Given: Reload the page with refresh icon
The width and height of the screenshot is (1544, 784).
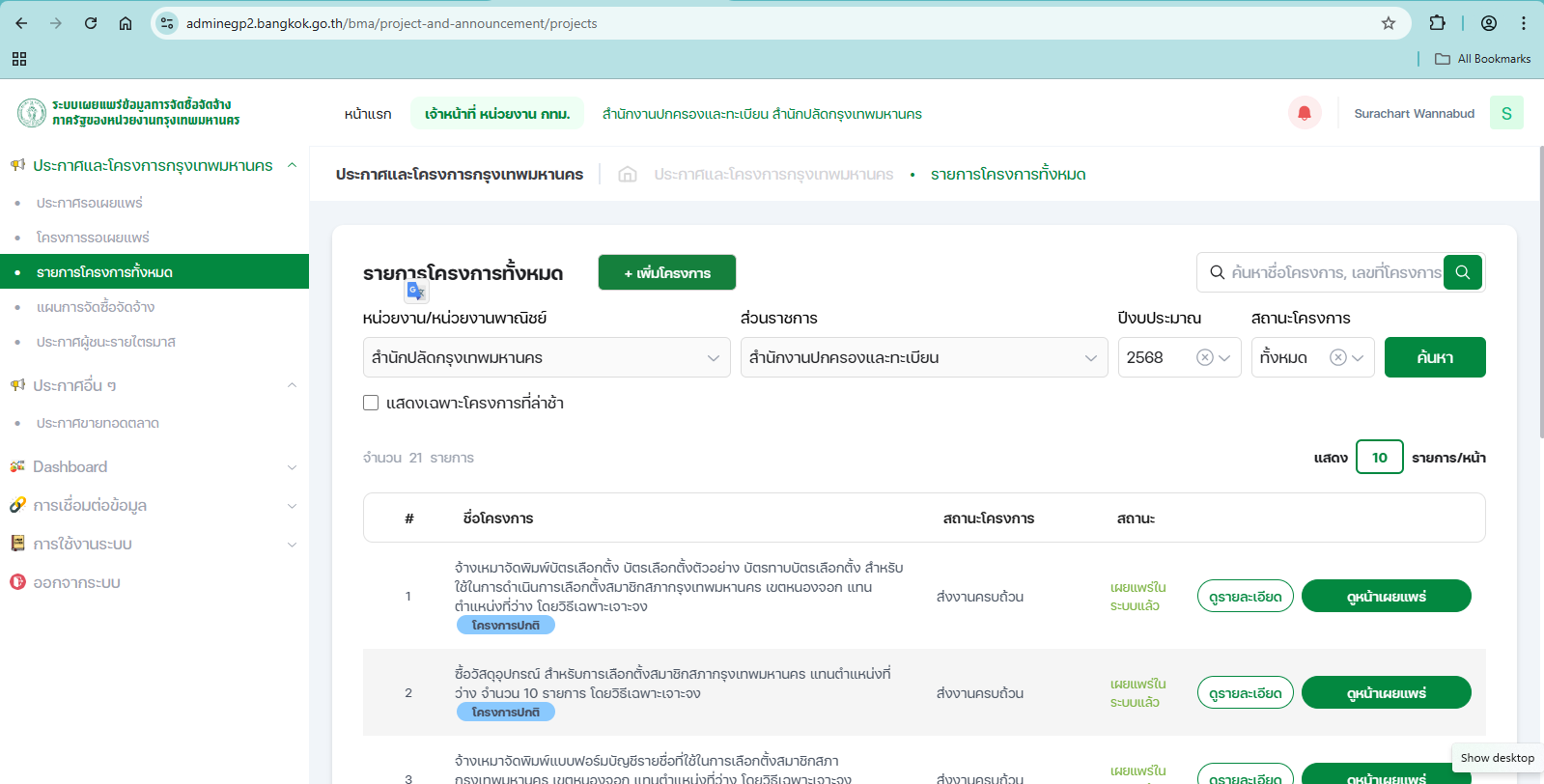Looking at the screenshot, I should click(x=91, y=23).
